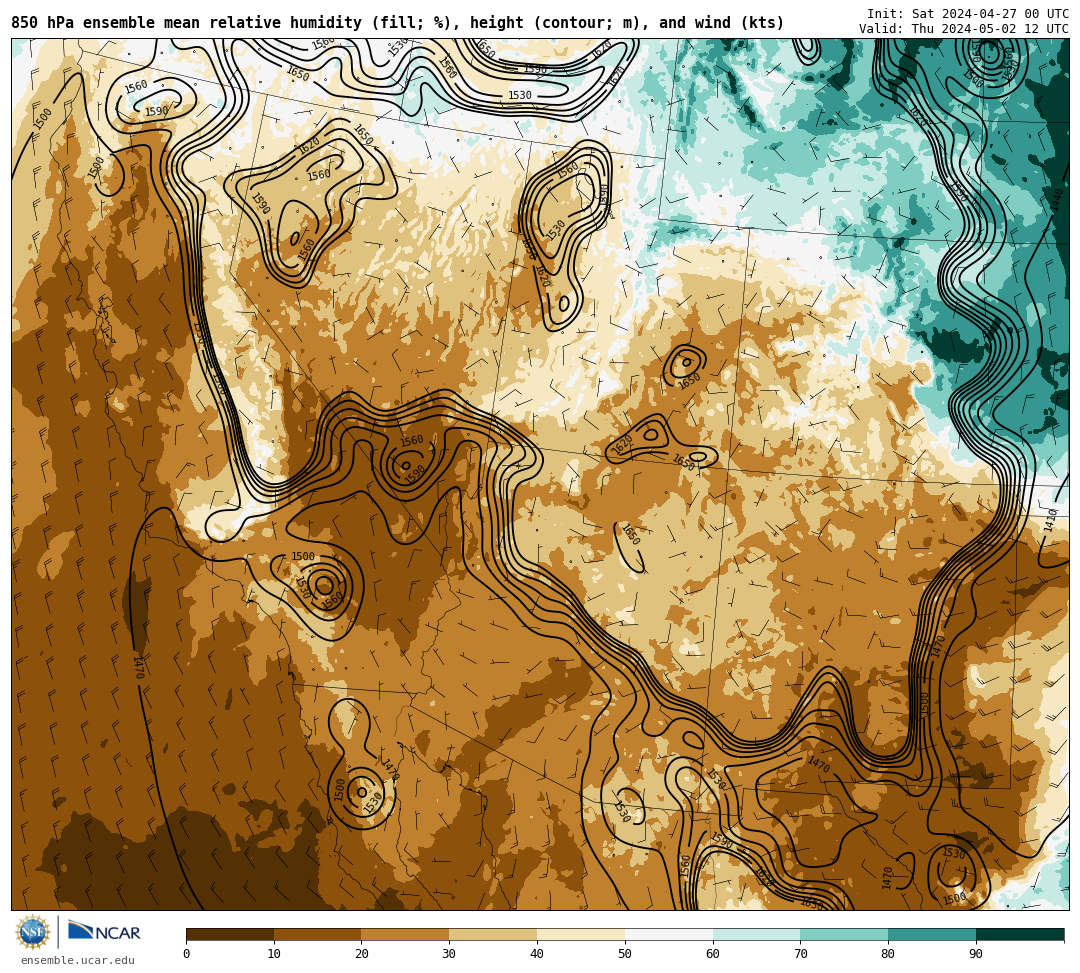Image resolution: width=1080 pixels, height=973 pixels.
Task: Click the 0-10 darkest brown color swatch
Action: [230, 934]
